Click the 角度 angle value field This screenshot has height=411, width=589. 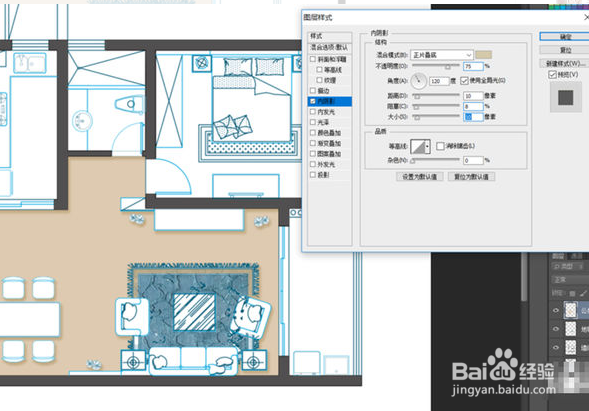click(x=439, y=81)
